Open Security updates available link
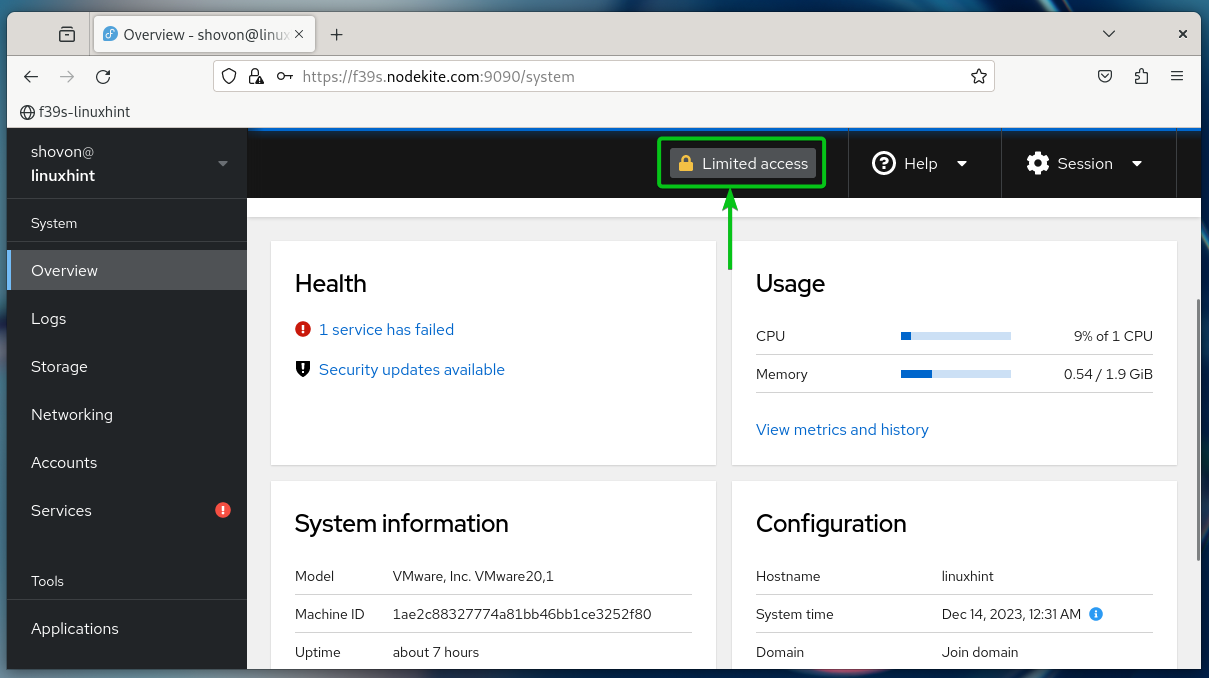This screenshot has width=1209, height=678. click(x=412, y=369)
